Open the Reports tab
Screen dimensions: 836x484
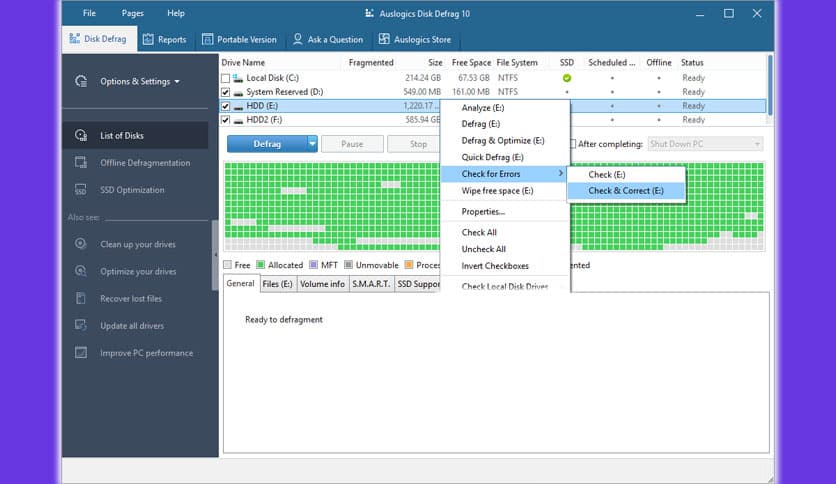[x=164, y=39]
